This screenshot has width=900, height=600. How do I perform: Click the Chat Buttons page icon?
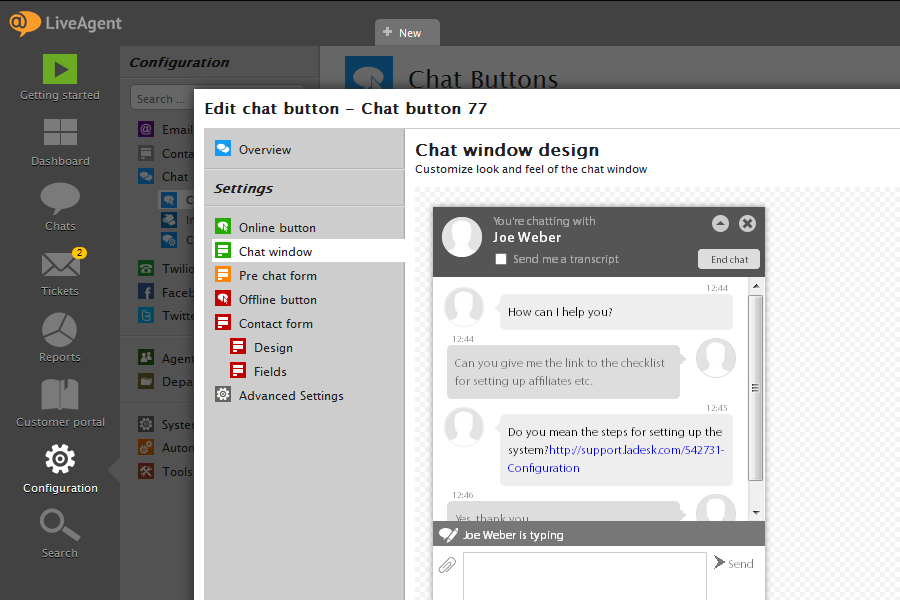pos(368,73)
